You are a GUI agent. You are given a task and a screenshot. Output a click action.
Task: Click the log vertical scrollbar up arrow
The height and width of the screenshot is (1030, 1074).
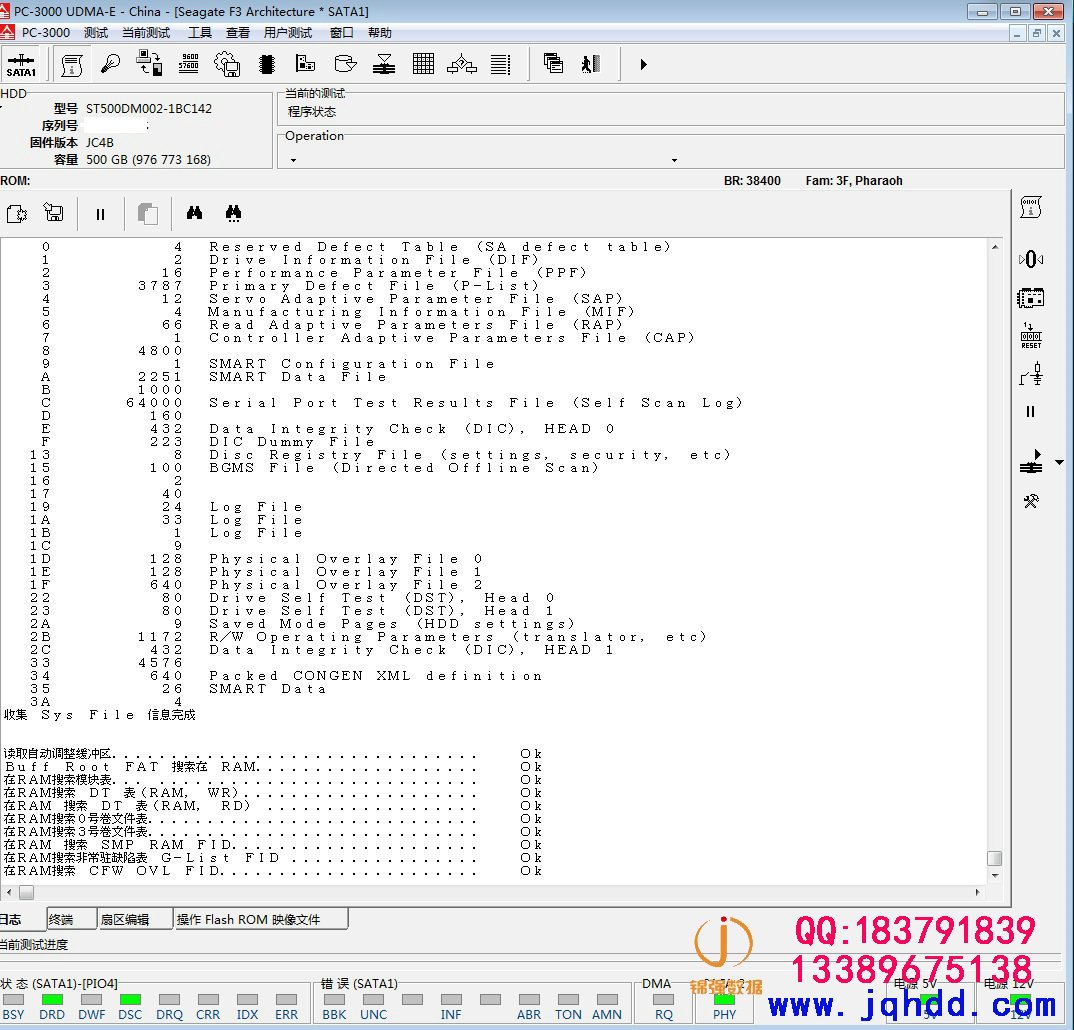point(995,247)
